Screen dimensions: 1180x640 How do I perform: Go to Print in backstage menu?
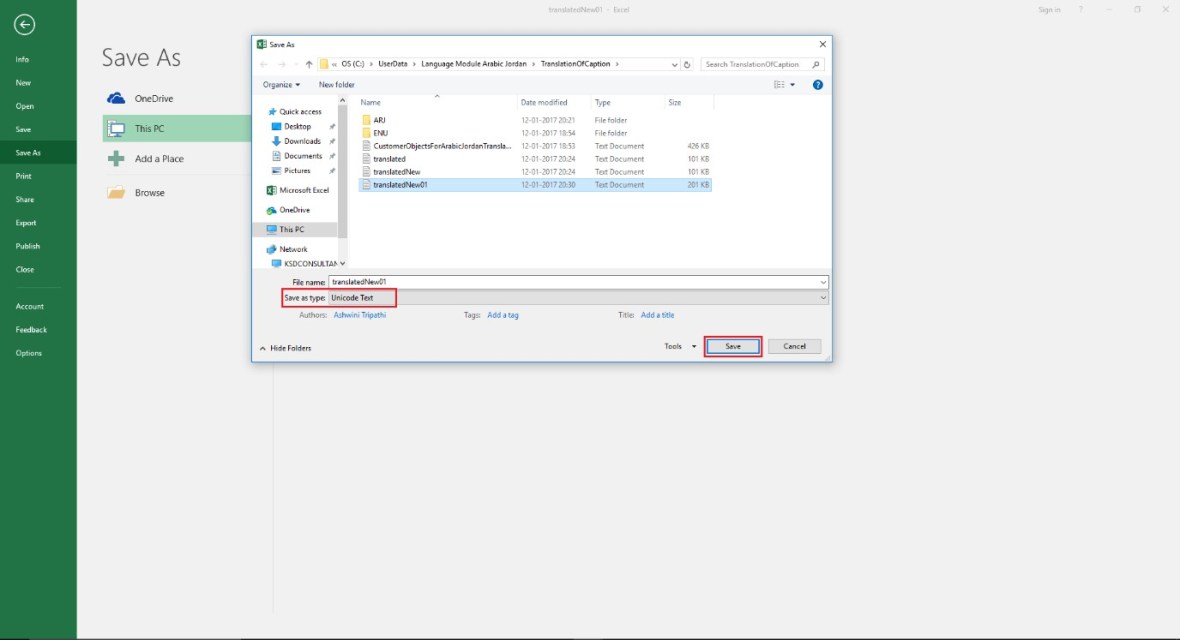click(x=23, y=176)
